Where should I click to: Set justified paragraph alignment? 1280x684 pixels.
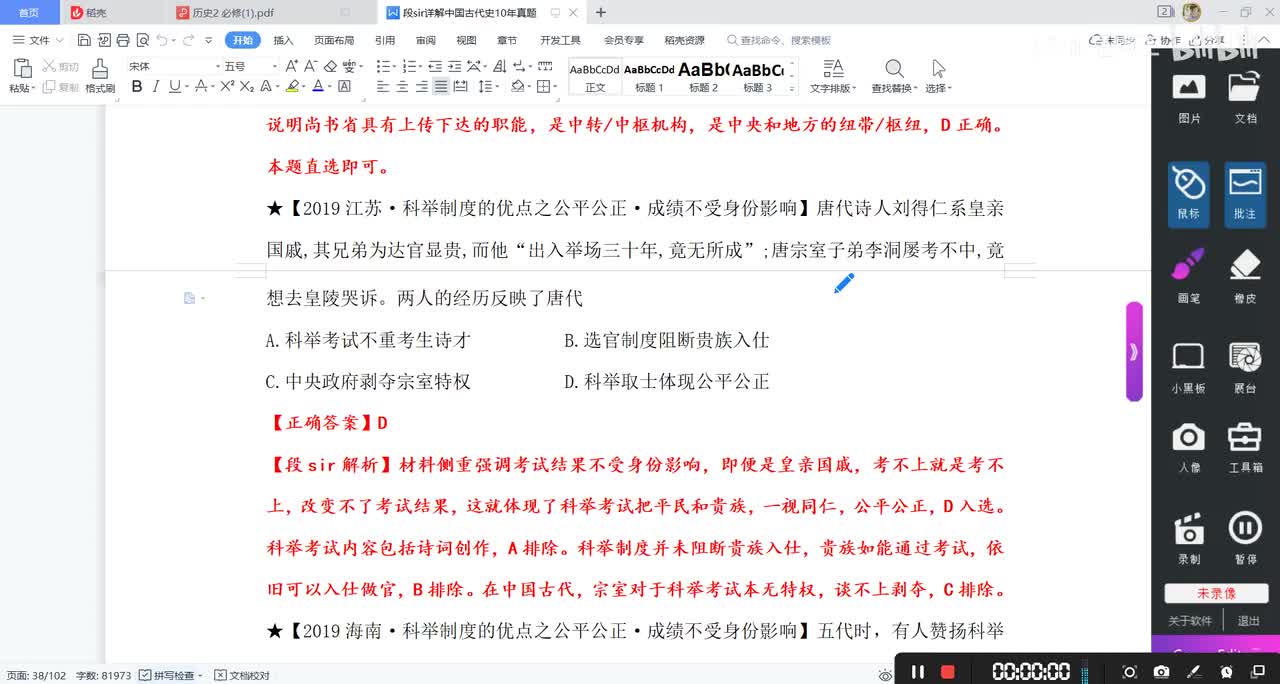(441, 87)
